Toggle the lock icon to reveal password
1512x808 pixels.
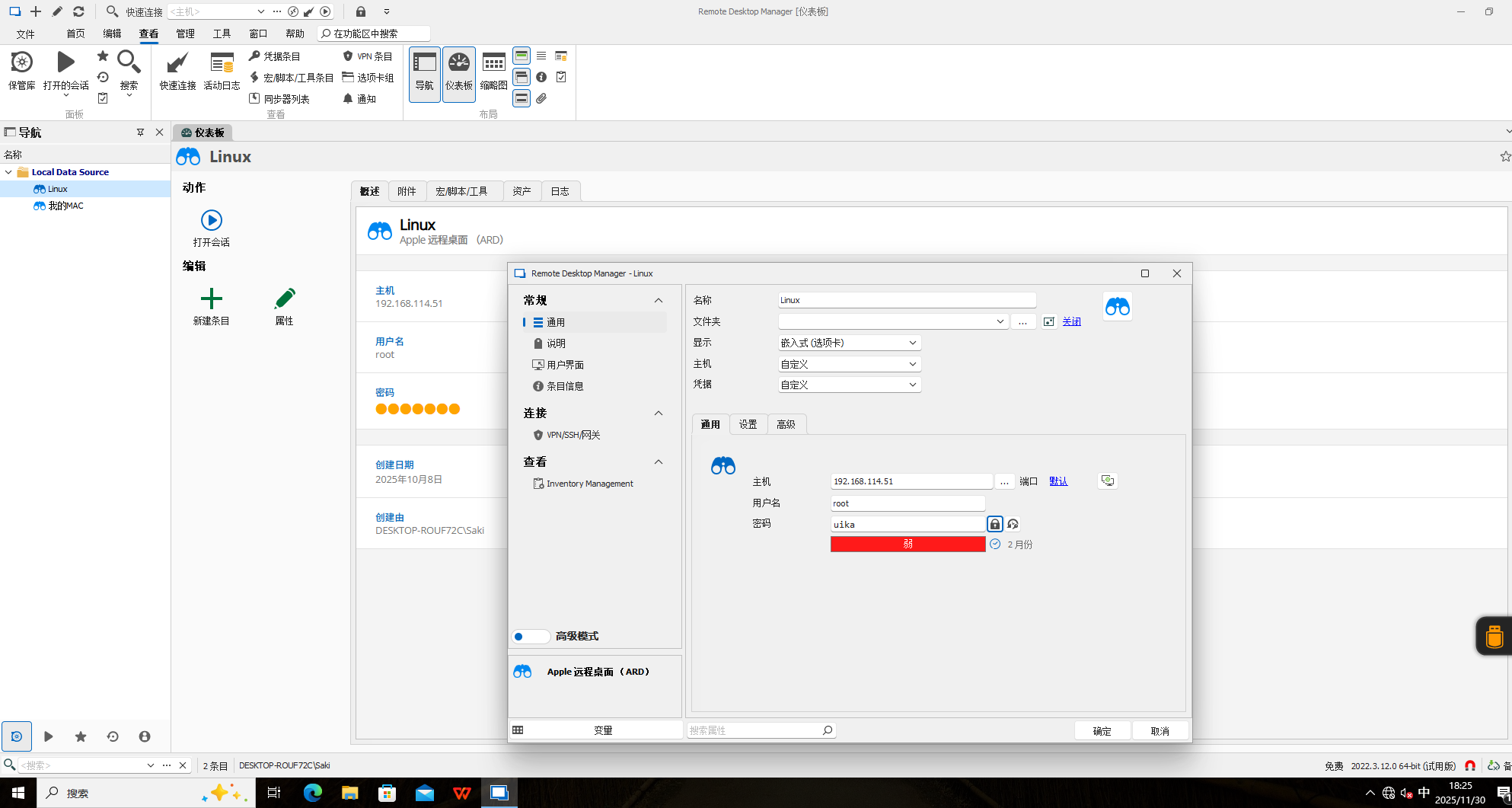click(995, 524)
